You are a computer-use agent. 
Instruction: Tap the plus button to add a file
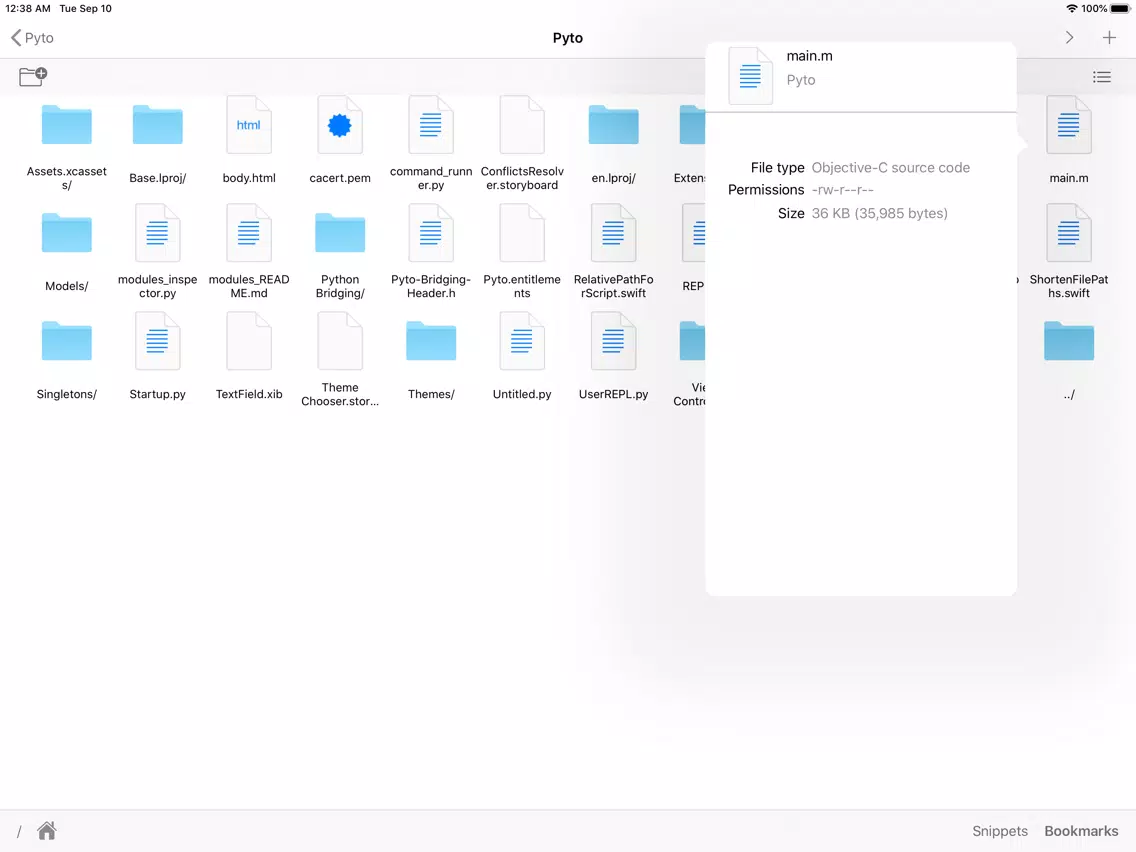pos(1108,38)
